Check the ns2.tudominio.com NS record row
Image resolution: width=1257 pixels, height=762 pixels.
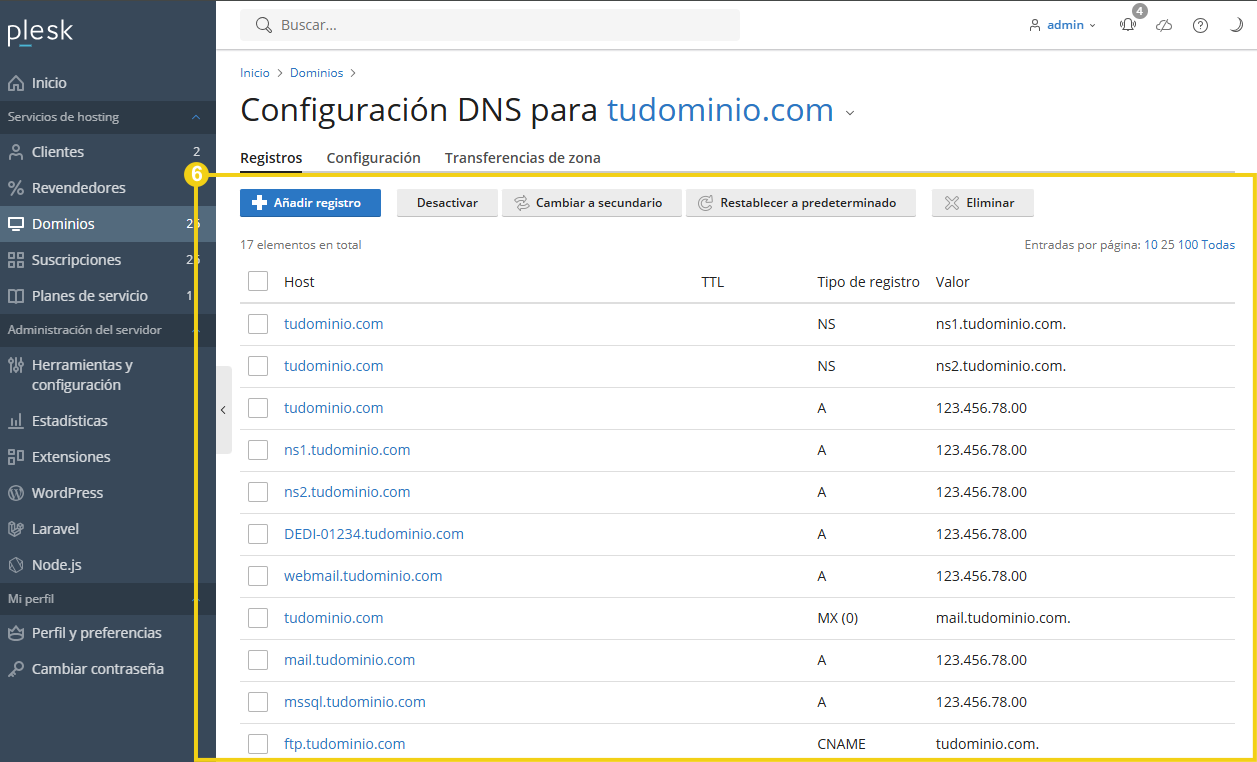[x=258, y=366]
